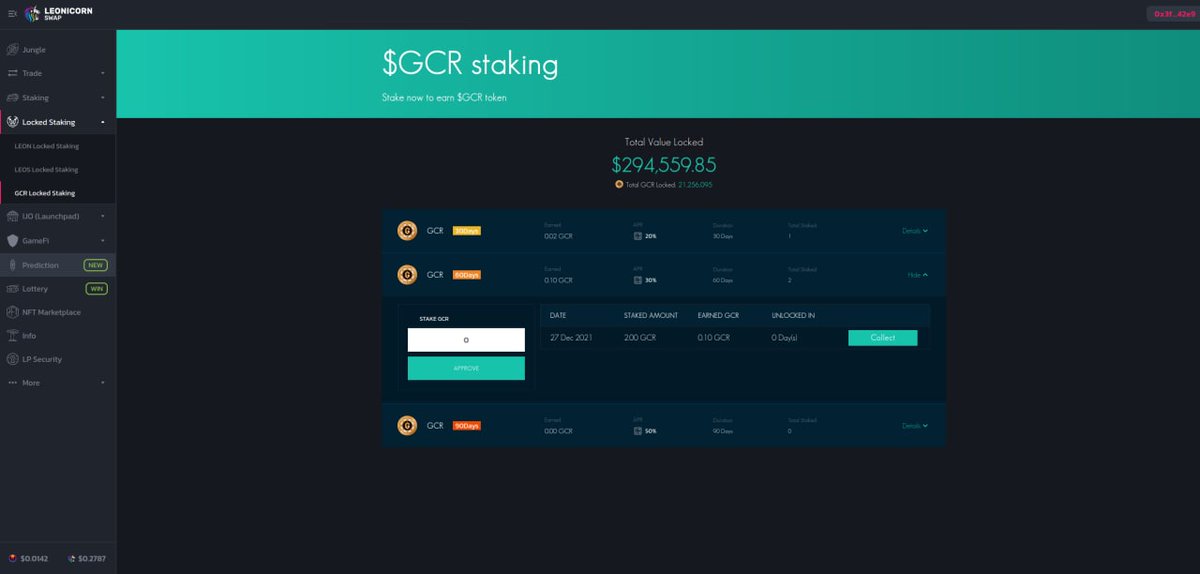Open the APR calculator icon beside 50%

638,431
